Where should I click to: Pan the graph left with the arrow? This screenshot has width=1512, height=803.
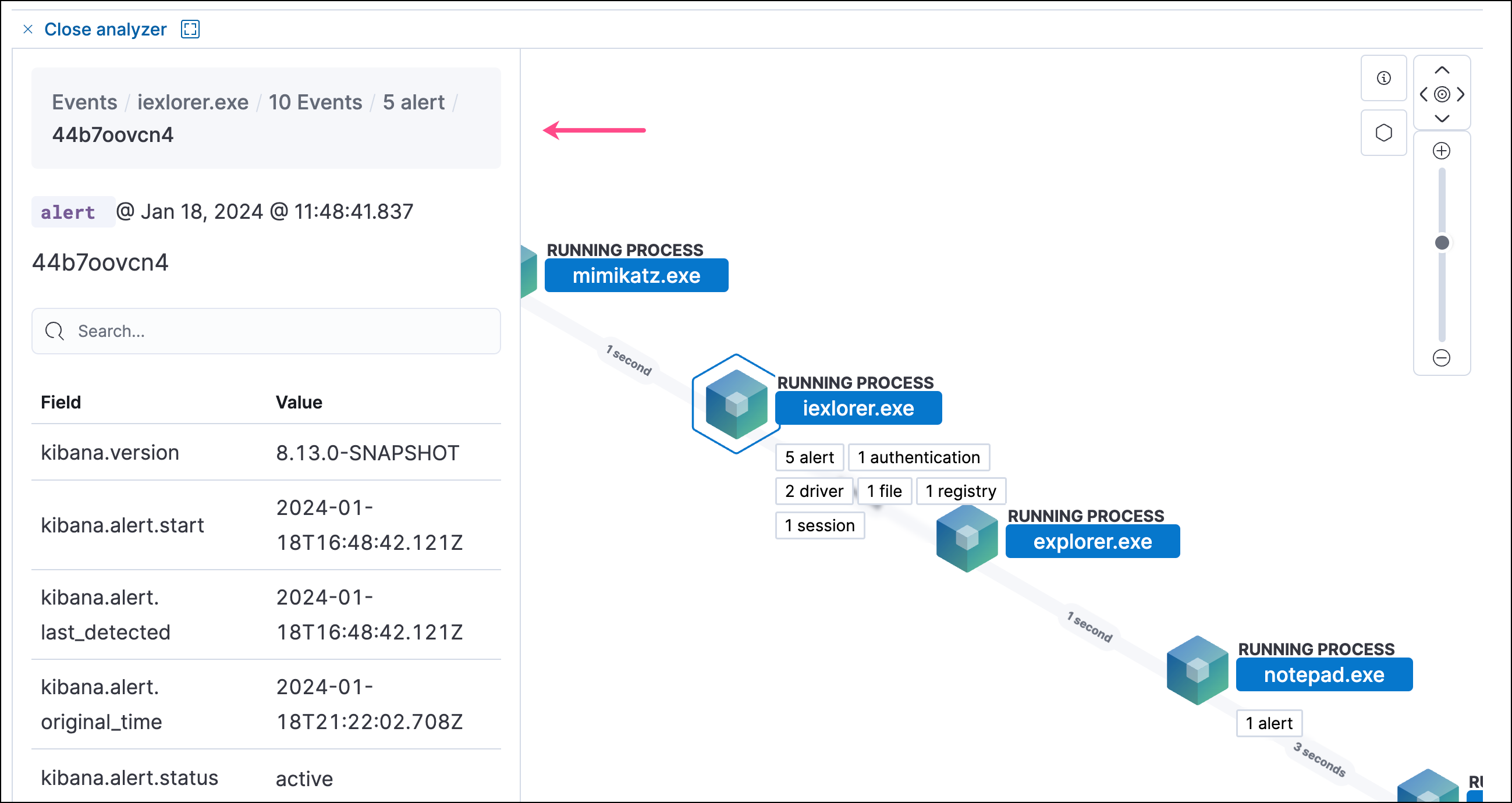(1424, 94)
